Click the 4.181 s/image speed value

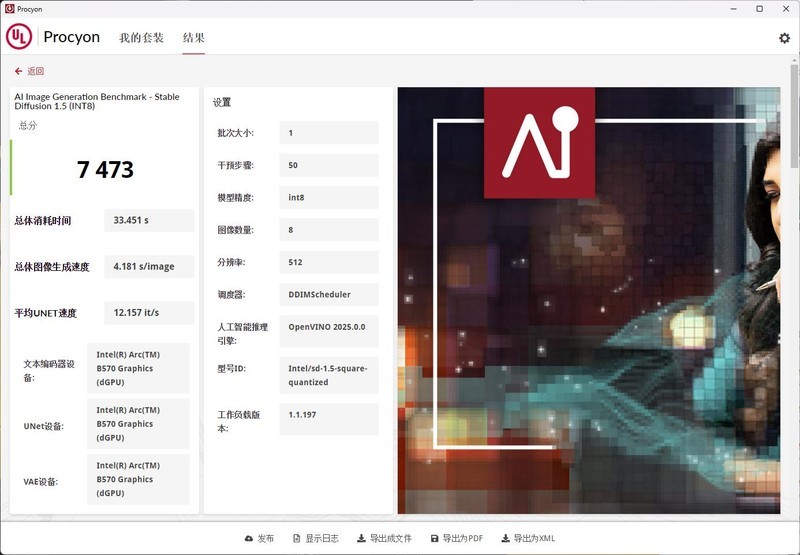[x=149, y=266]
